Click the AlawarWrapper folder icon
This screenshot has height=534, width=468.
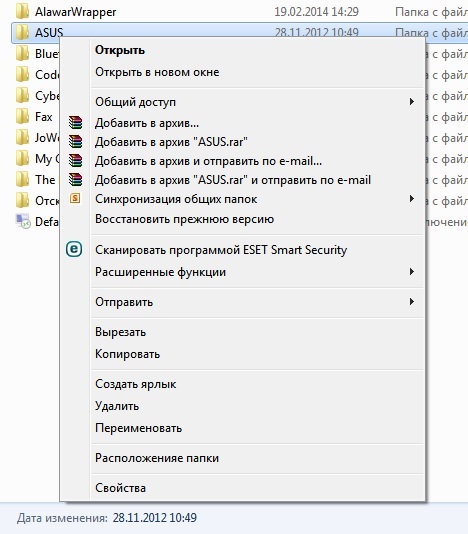coord(22,12)
